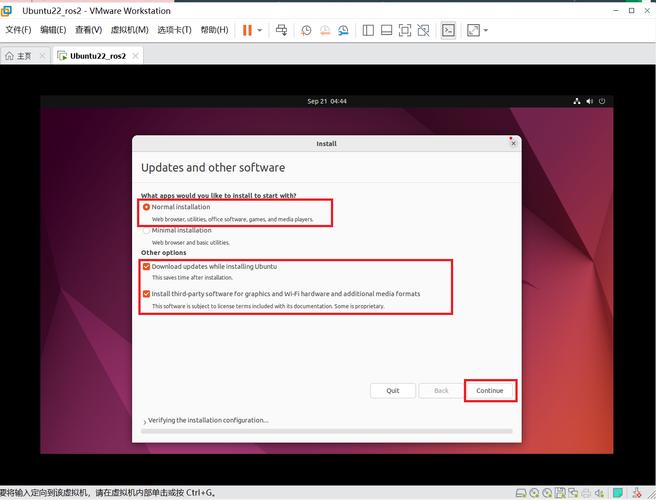The width and height of the screenshot is (656, 500).
Task: Send Ctrl+Alt+Del to the VM
Action: [x=282, y=30]
